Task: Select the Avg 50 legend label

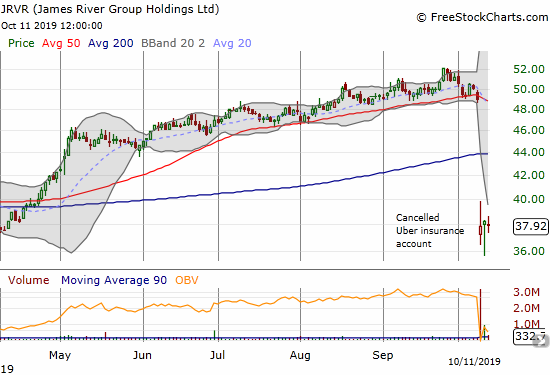Action: coord(61,43)
